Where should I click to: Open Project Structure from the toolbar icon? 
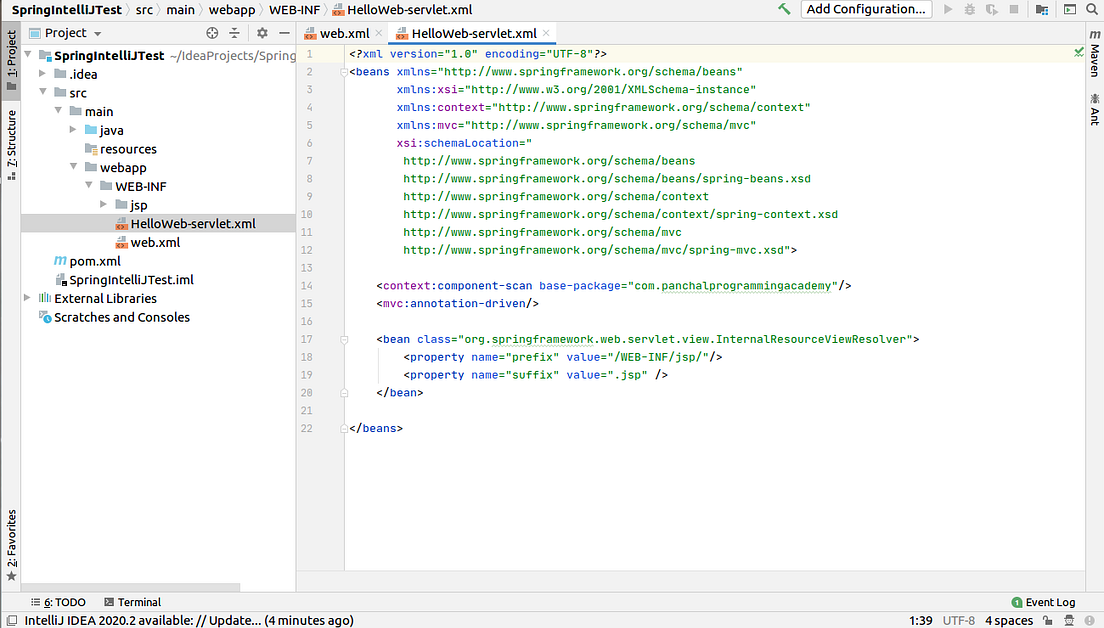click(x=1043, y=9)
